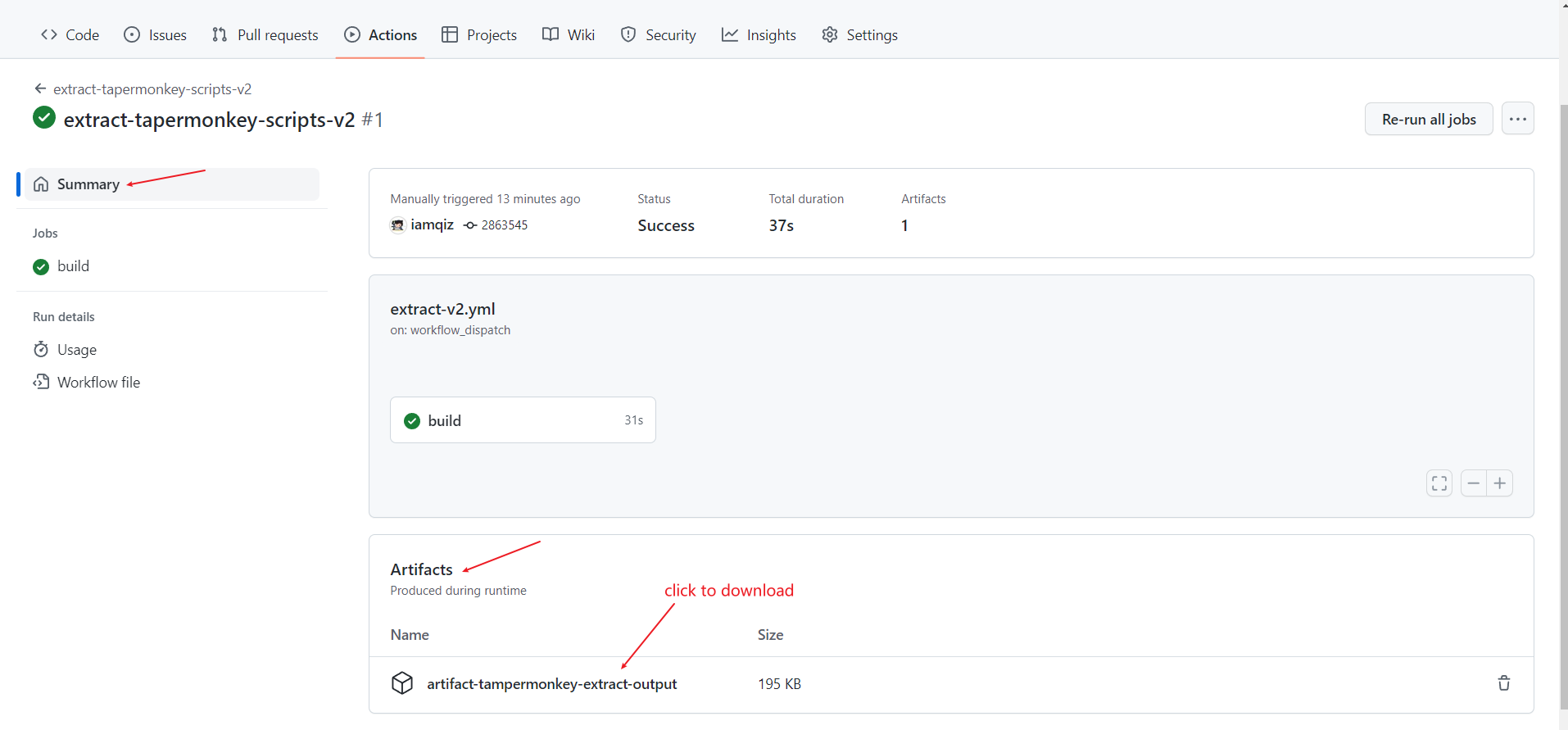Click the Security shield icon
This screenshot has height=730, width=1568.
[628, 34]
